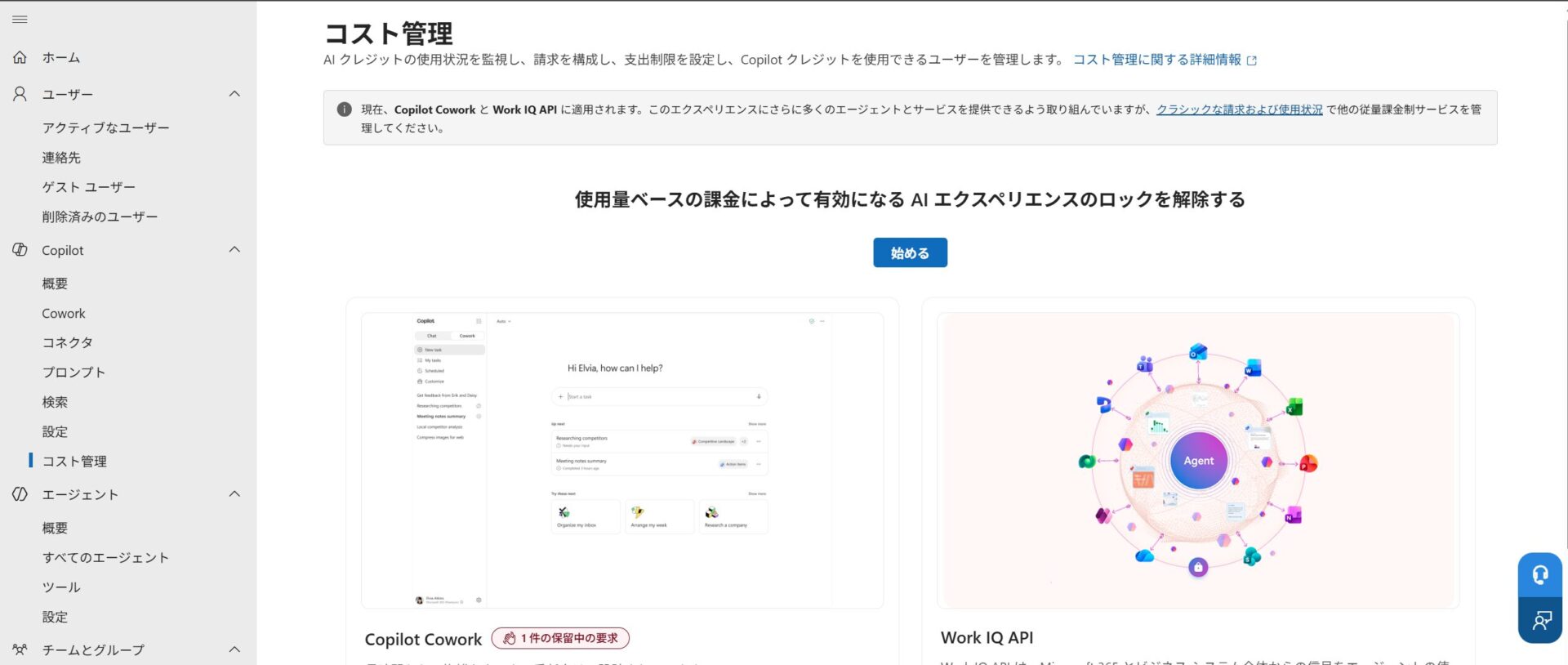Screen dimensions: 1568x665
Task: Click the コスト管理 page heading
Action: click(x=388, y=33)
